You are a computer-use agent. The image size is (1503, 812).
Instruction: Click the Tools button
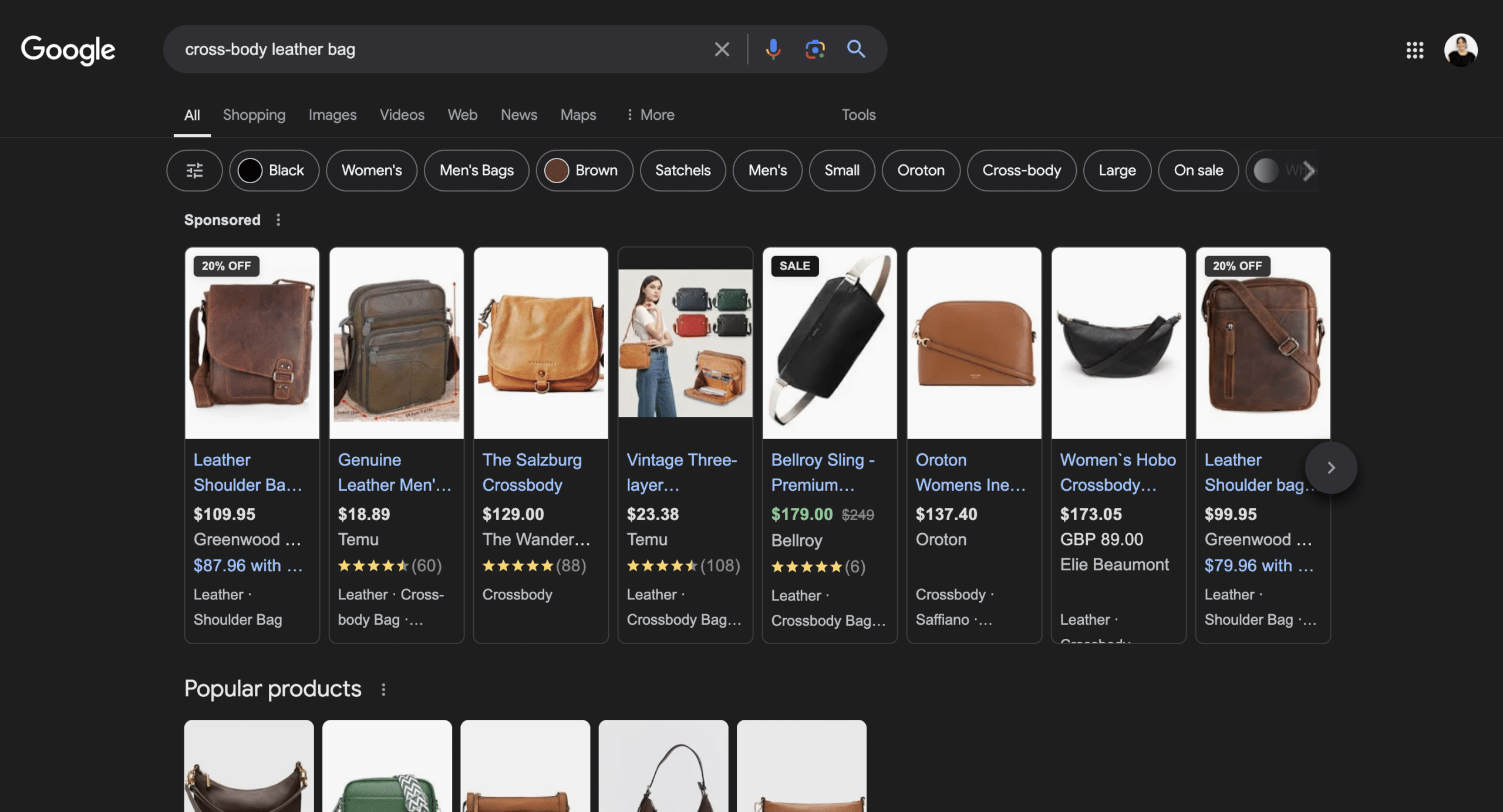coord(858,114)
